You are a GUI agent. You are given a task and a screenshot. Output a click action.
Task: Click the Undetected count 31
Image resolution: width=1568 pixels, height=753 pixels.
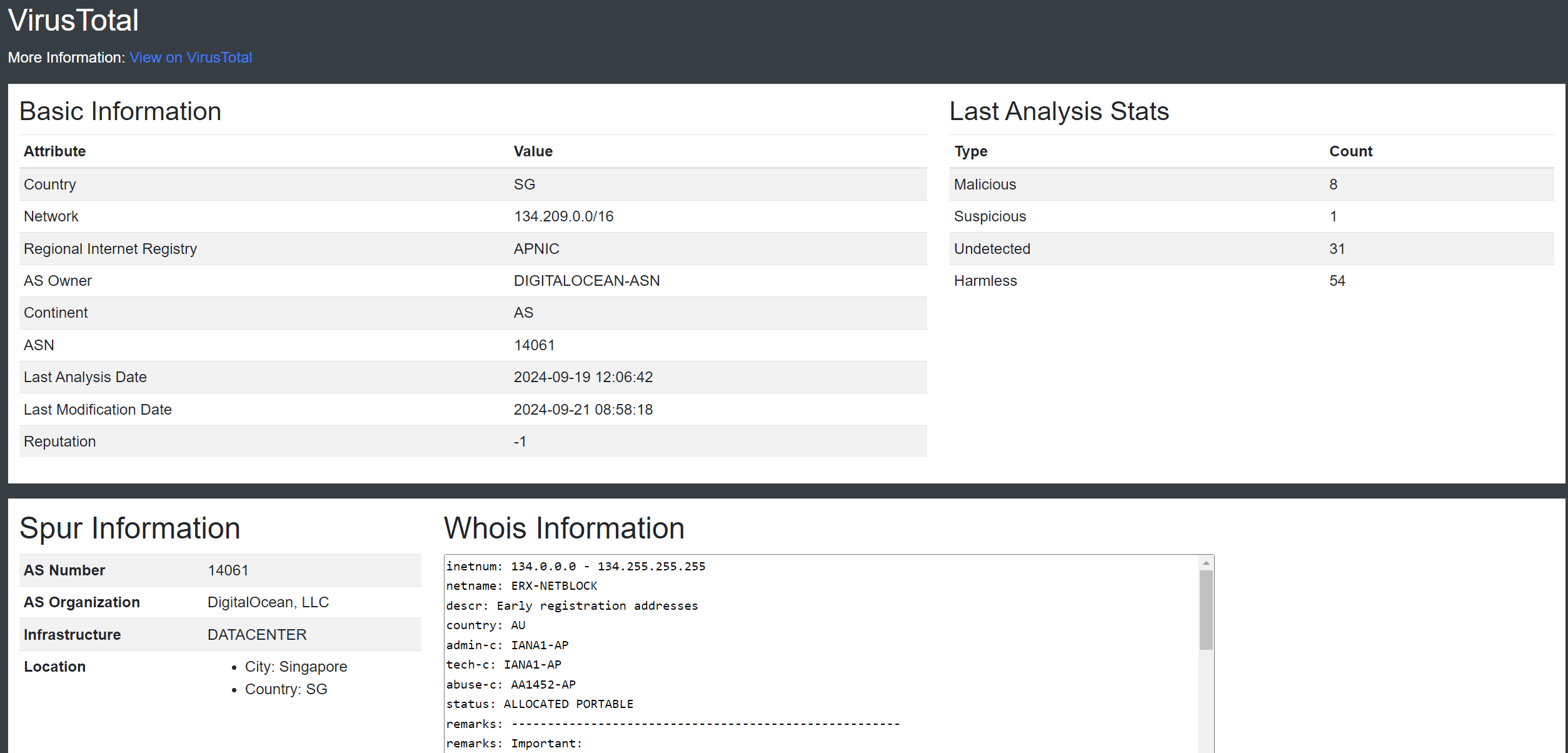1337,249
